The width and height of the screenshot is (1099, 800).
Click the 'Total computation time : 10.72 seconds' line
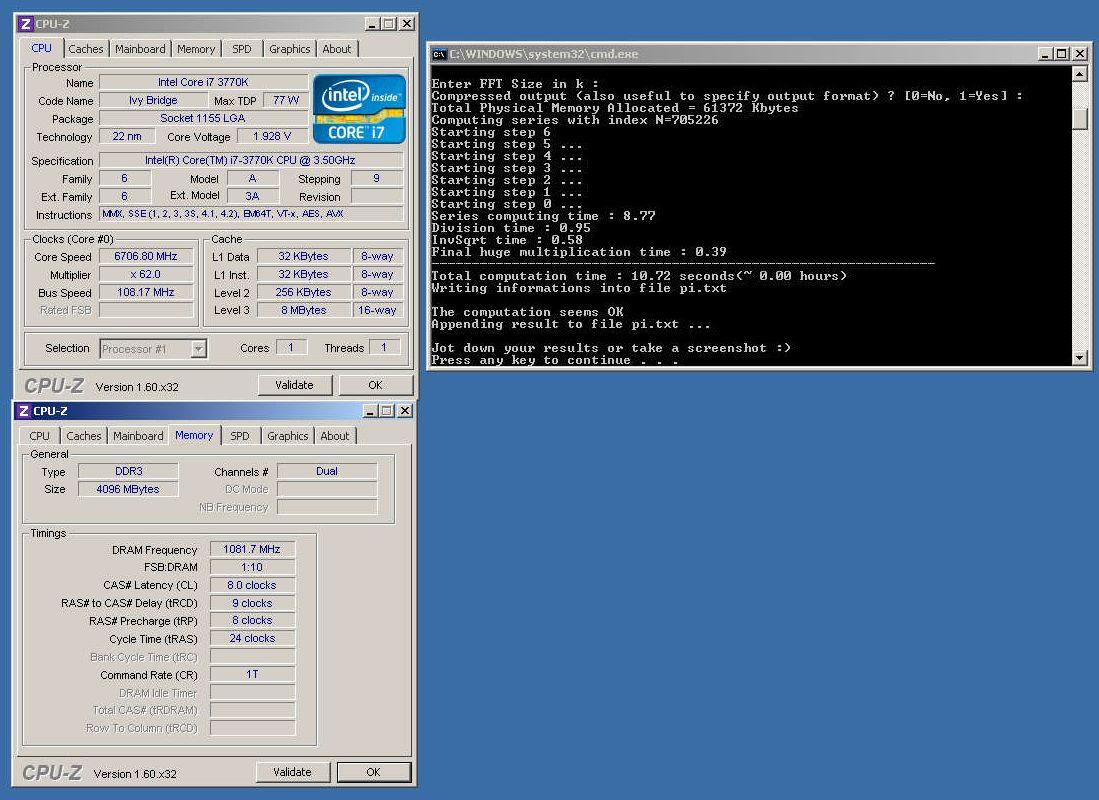pyautogui.click(x=639, y=276)
